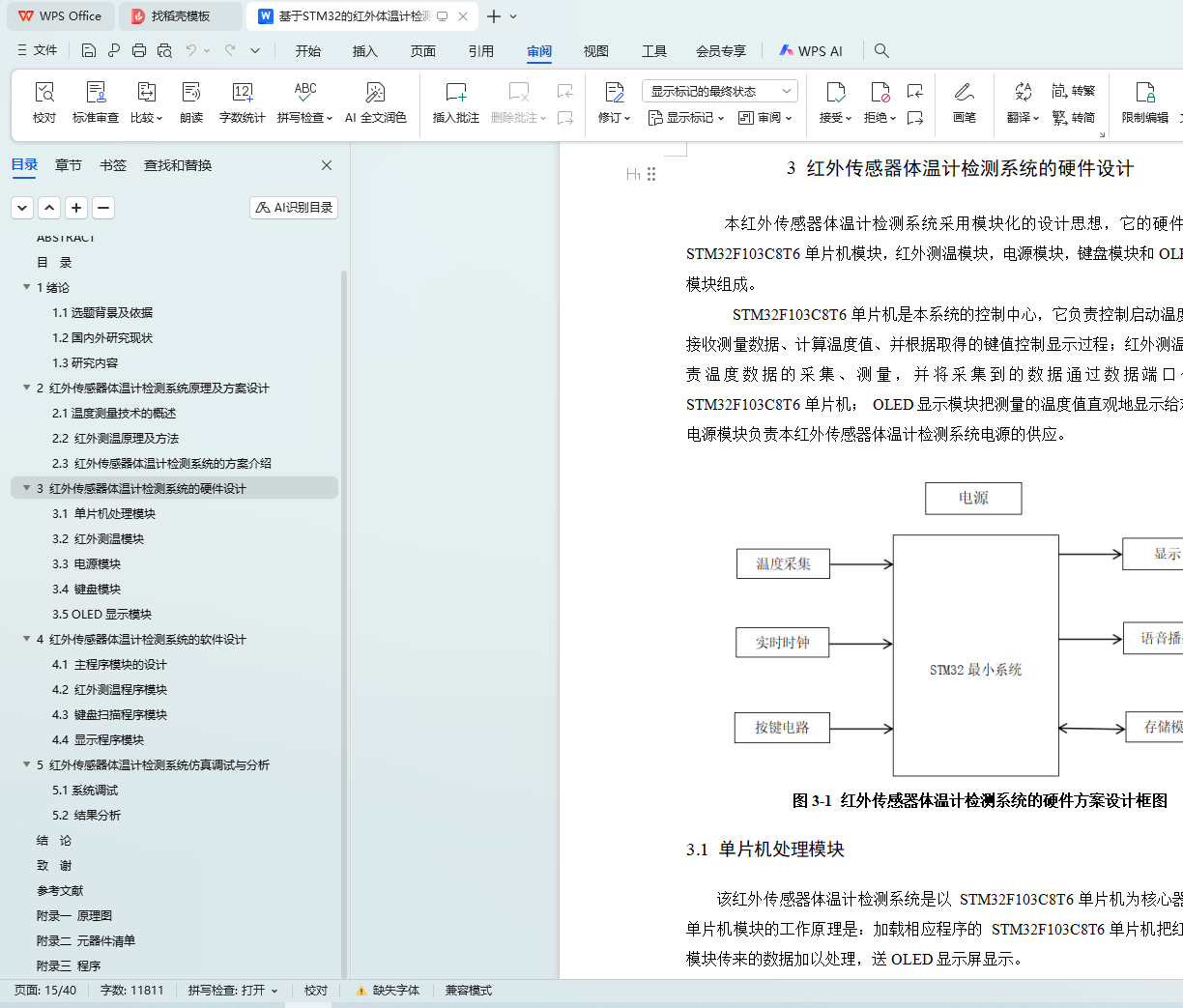Switch to 查找和替换 tab in navigation pane

[x=178, y=165]
